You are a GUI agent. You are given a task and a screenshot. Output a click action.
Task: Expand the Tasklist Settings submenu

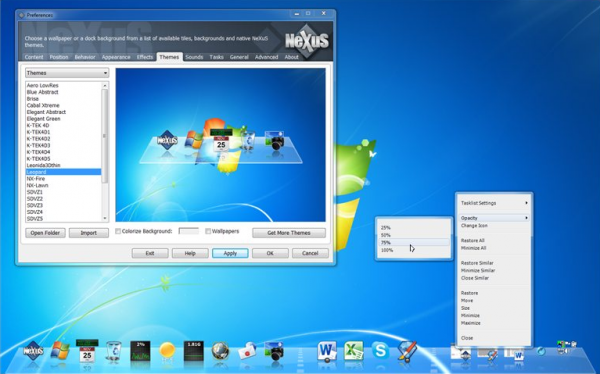[494, 203]
